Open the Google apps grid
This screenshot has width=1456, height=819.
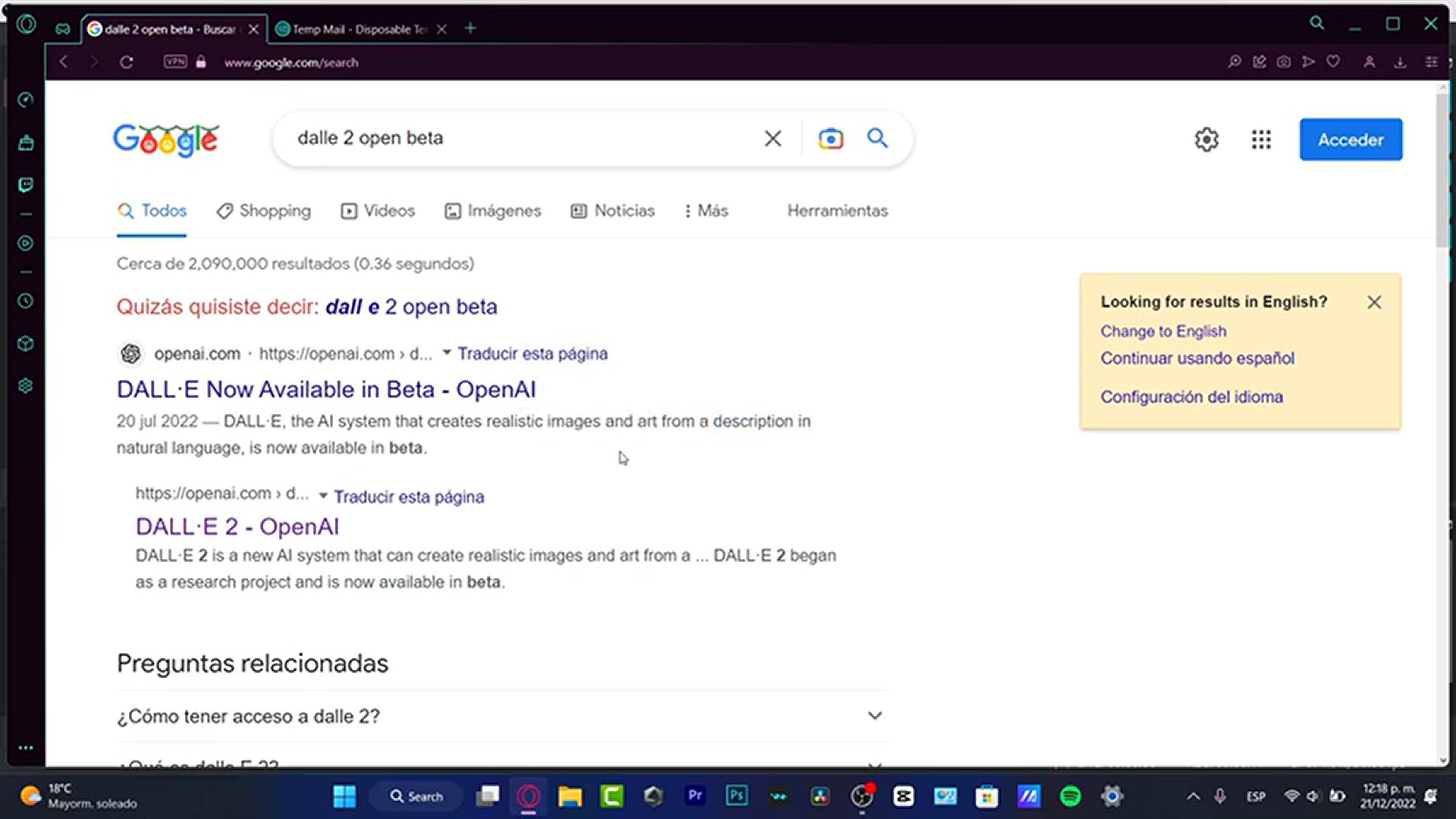[x=1261, y=140]
